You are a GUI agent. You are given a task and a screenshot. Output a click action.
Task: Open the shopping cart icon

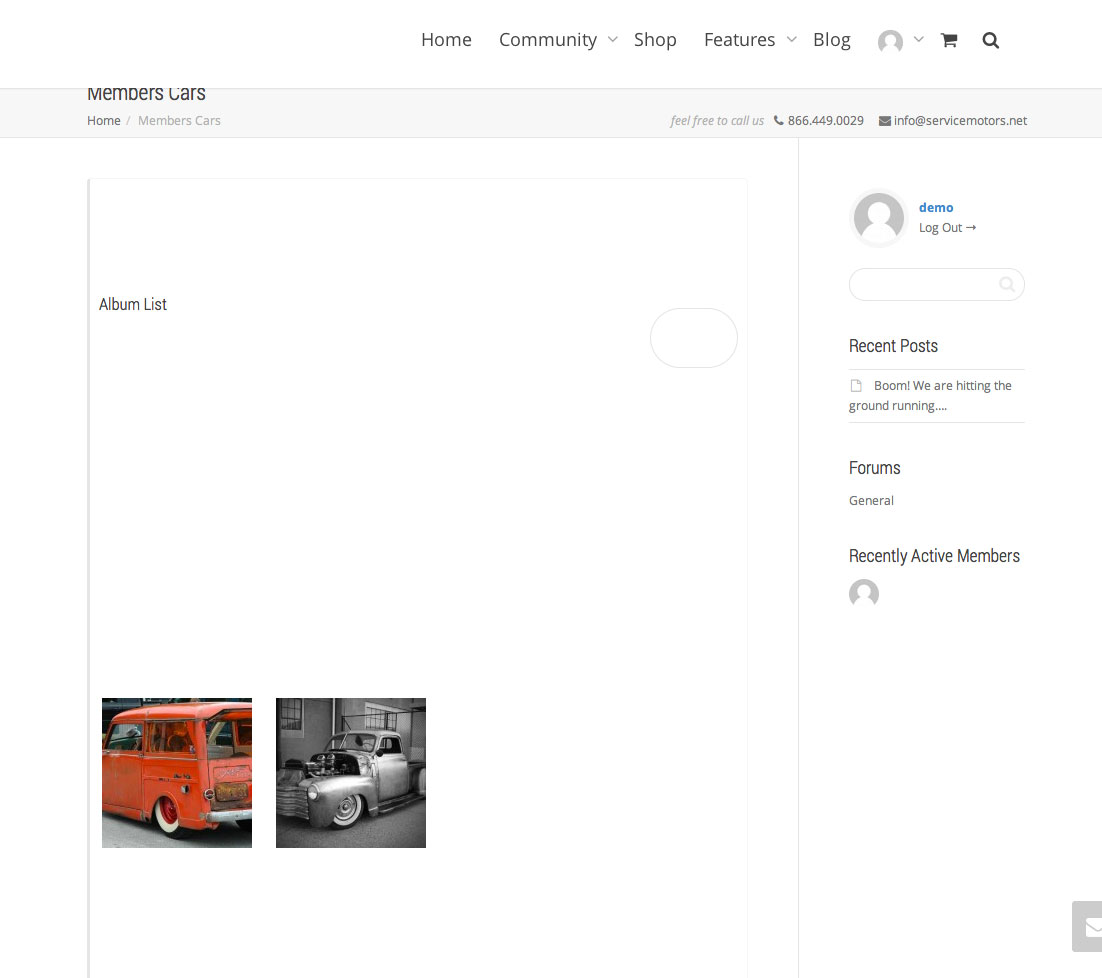pyautogui.click(x=949, y=40)
